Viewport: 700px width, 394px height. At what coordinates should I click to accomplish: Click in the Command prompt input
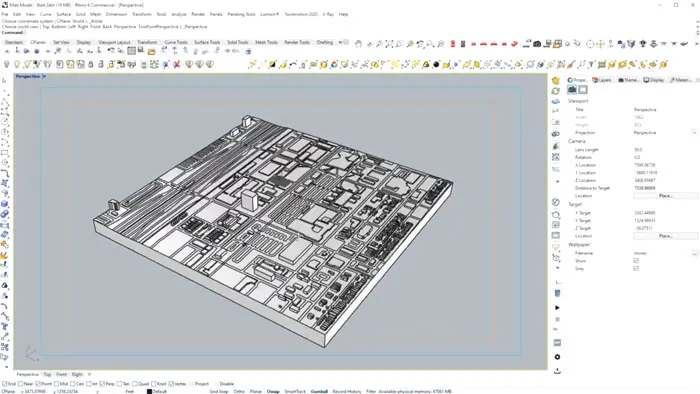click(x=357, y=33)
